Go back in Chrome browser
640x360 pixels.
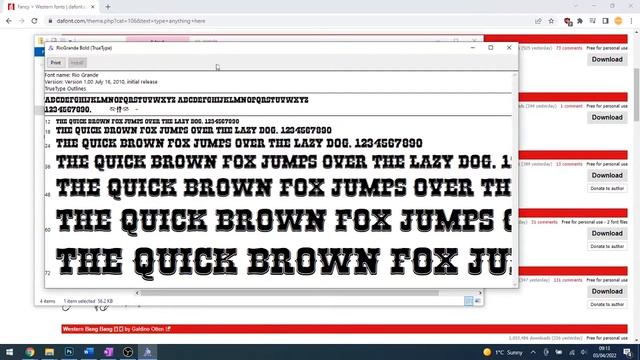[x=9, y=21]
